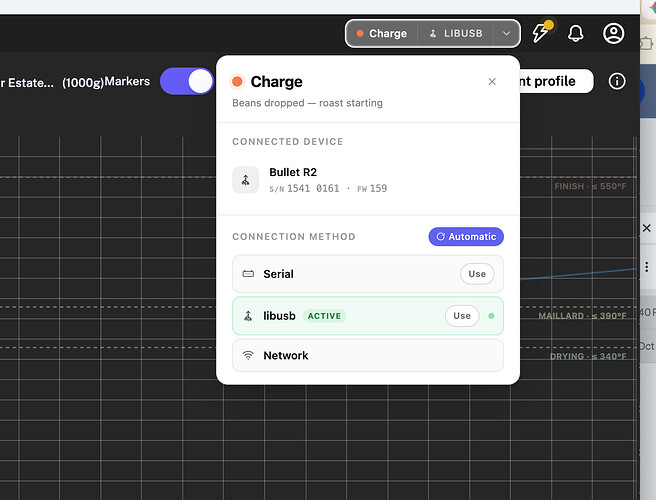This screenshot has width=656, height=500.
Task: Click the three-dot menu in the right-side window
Action: pyautogui.click(x=647, y=267)
